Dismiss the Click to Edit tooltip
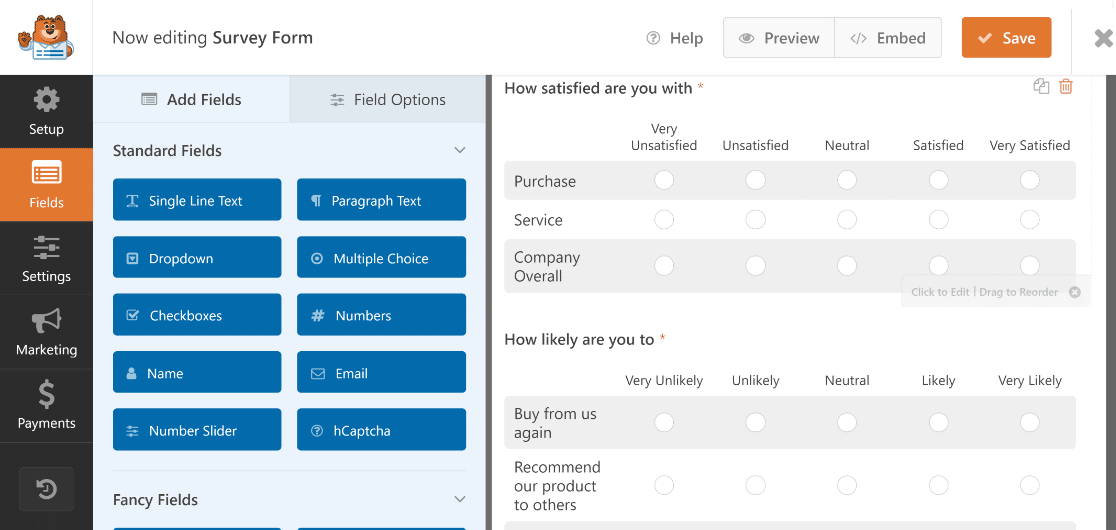This screenshot has height=530, width=1116. (1075, 292)
